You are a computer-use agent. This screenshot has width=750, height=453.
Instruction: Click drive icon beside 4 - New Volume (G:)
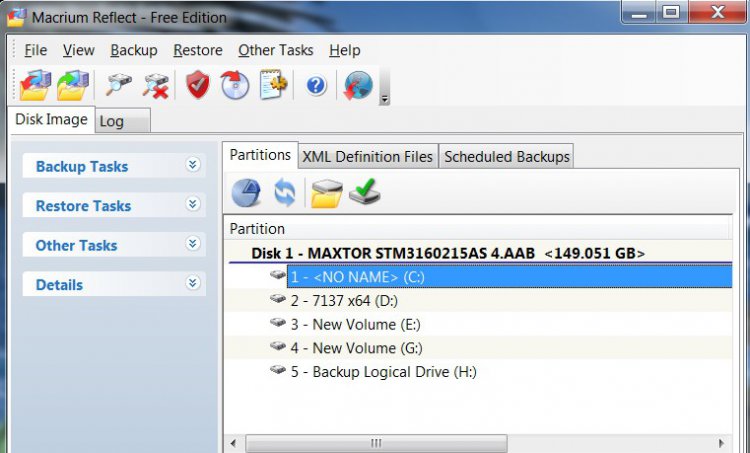click(277, 346)
